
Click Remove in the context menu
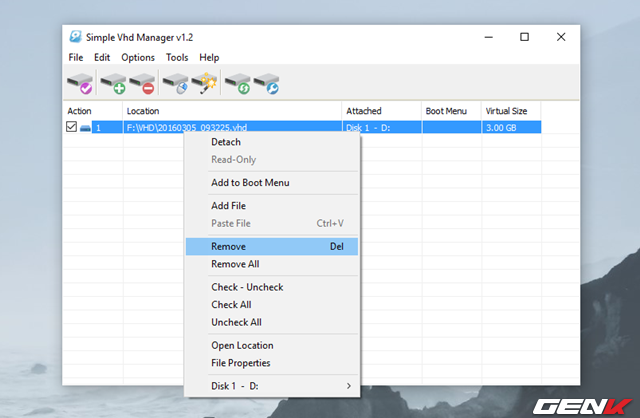tap(272, 247)
